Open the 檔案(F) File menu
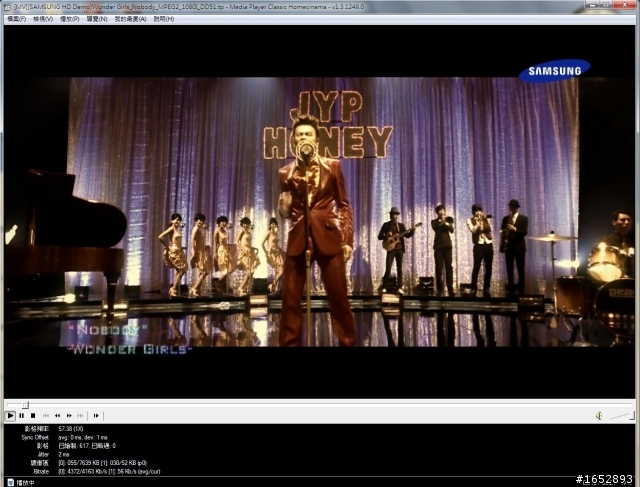 (16, 19)
